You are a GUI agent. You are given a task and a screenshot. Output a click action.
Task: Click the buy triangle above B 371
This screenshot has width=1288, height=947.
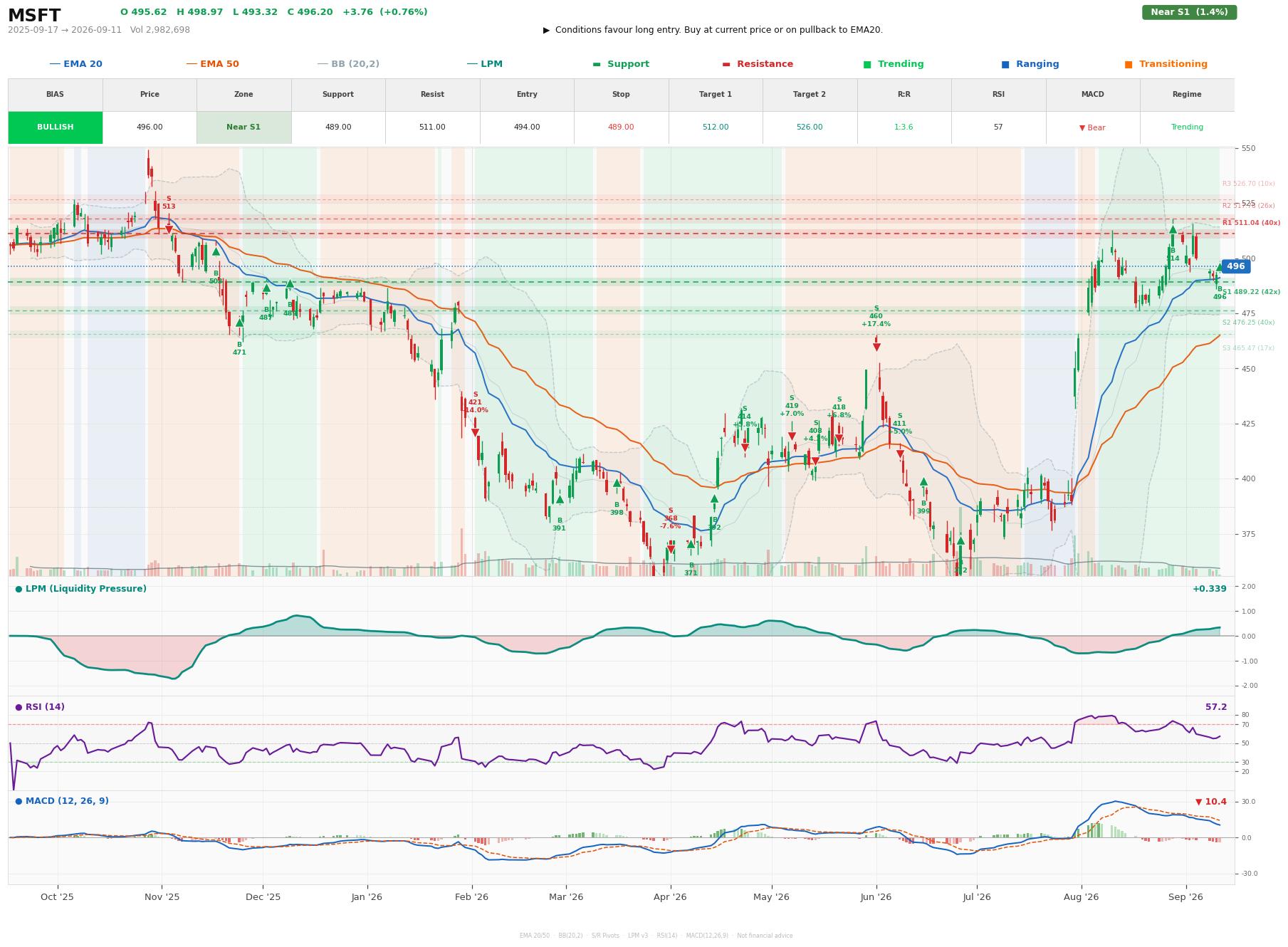[691, 544]
